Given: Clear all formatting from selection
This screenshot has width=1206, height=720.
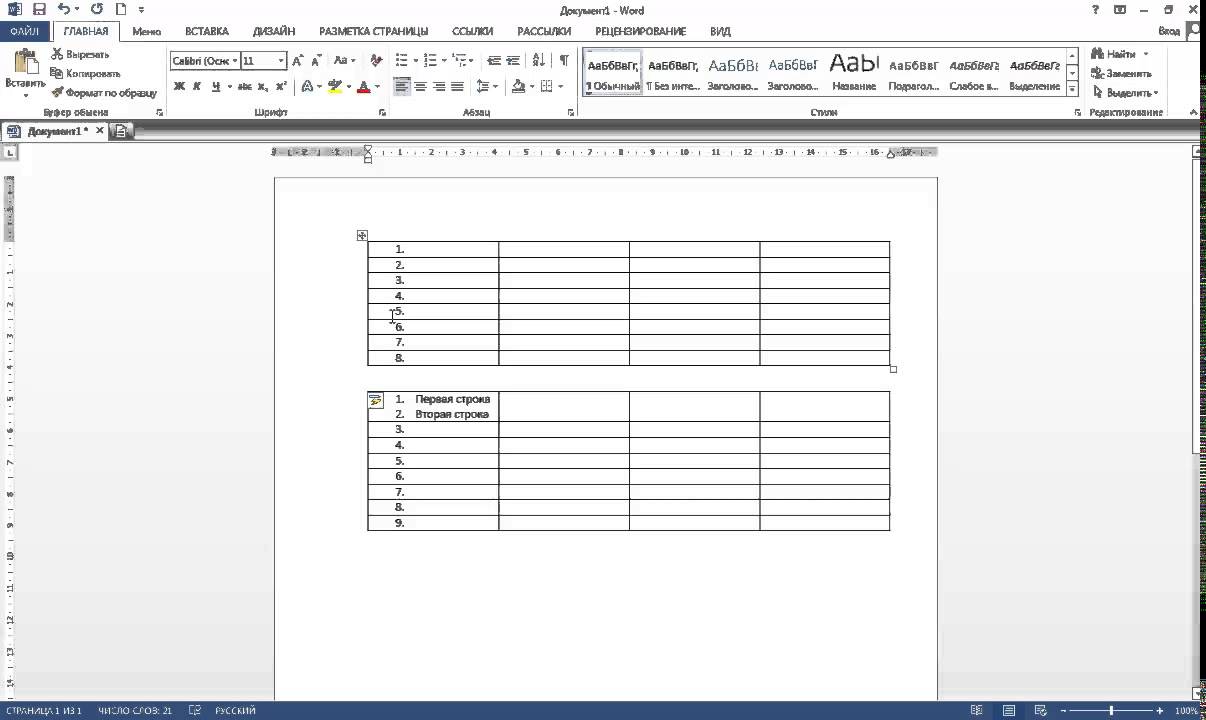Looking at the screenshot, I should 376,60.
